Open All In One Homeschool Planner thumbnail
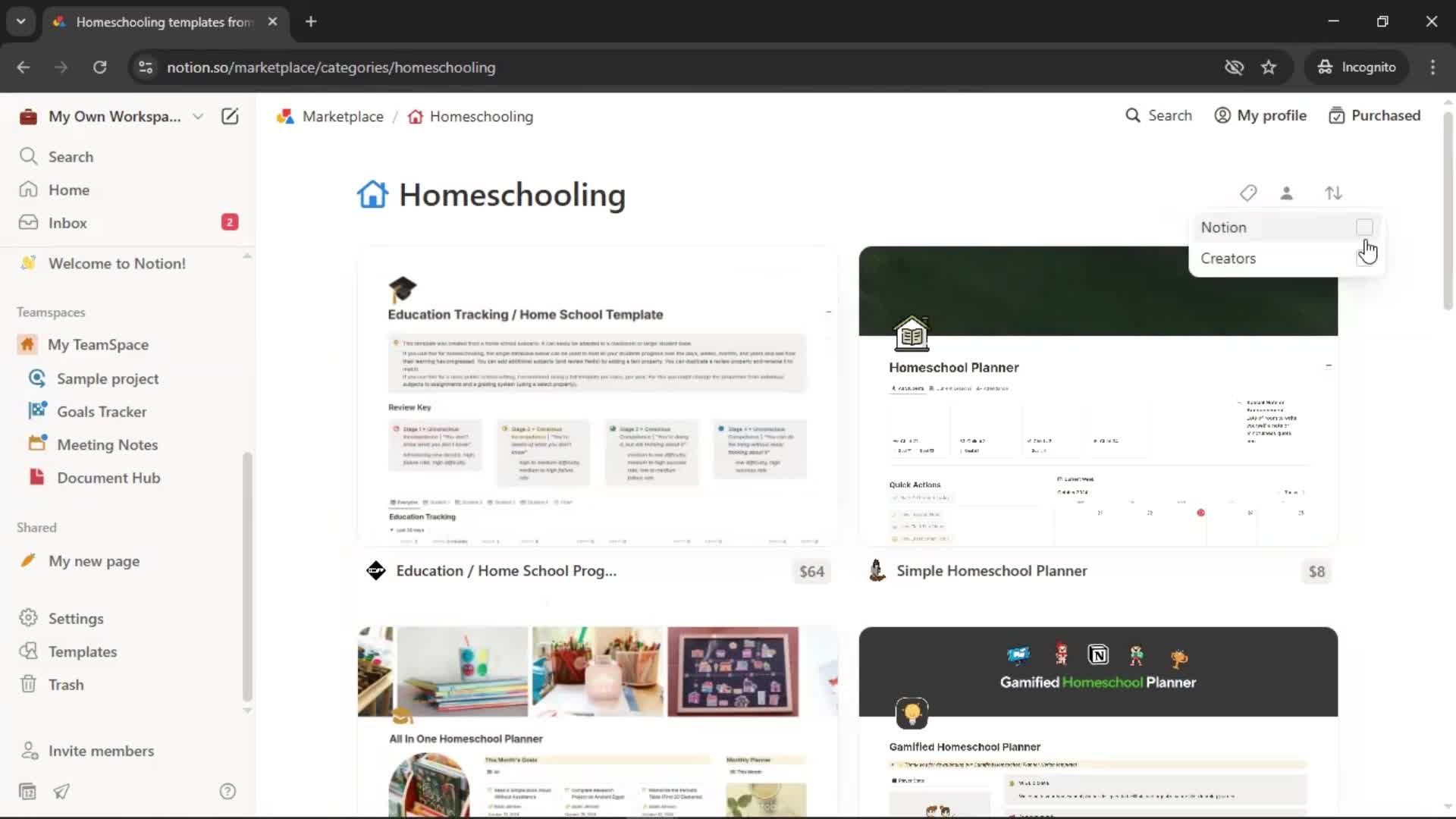 coord(598,722)
